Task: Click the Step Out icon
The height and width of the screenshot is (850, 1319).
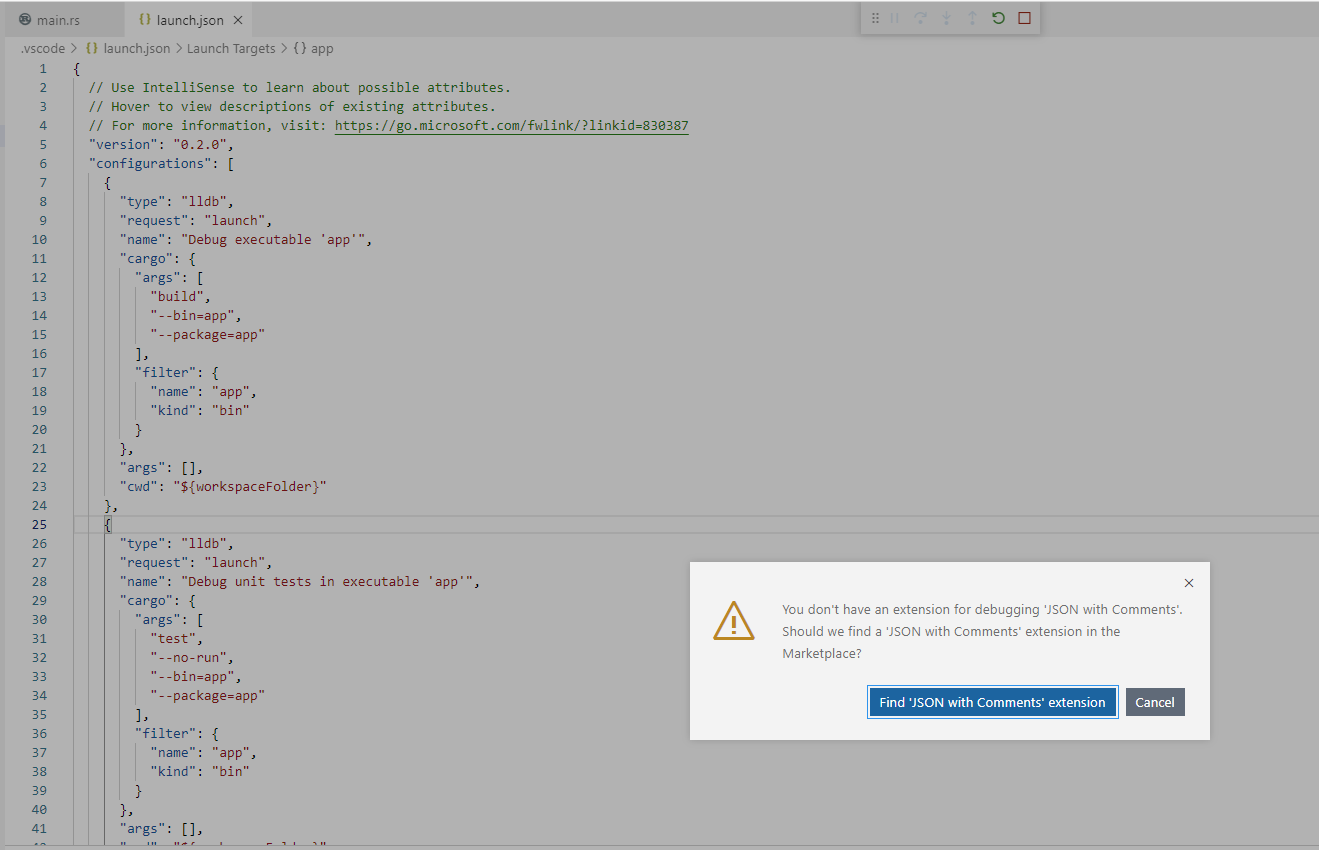Action: click(x=970, y=17)
